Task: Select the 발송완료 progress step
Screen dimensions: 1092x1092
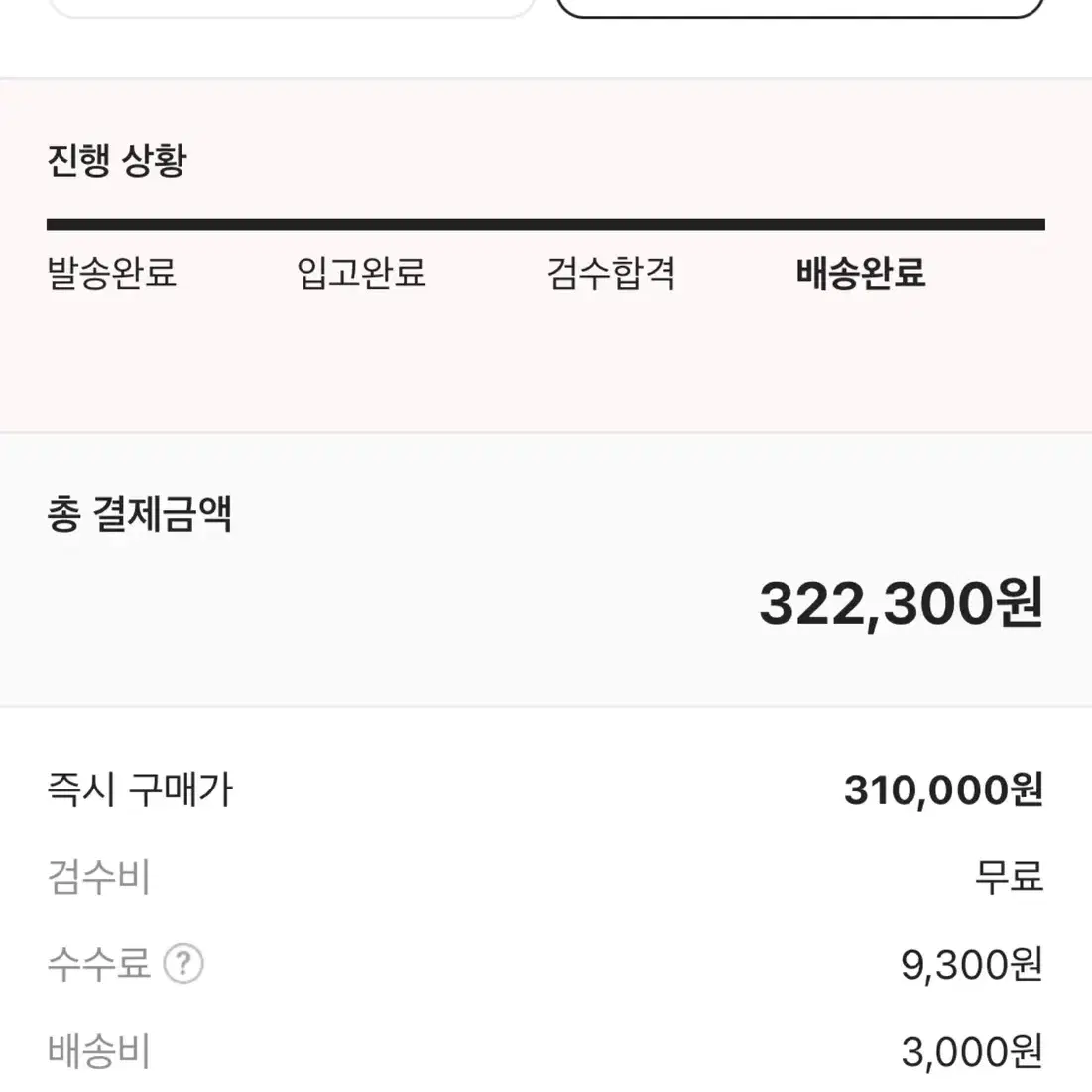Action: (x=111, y=273)
